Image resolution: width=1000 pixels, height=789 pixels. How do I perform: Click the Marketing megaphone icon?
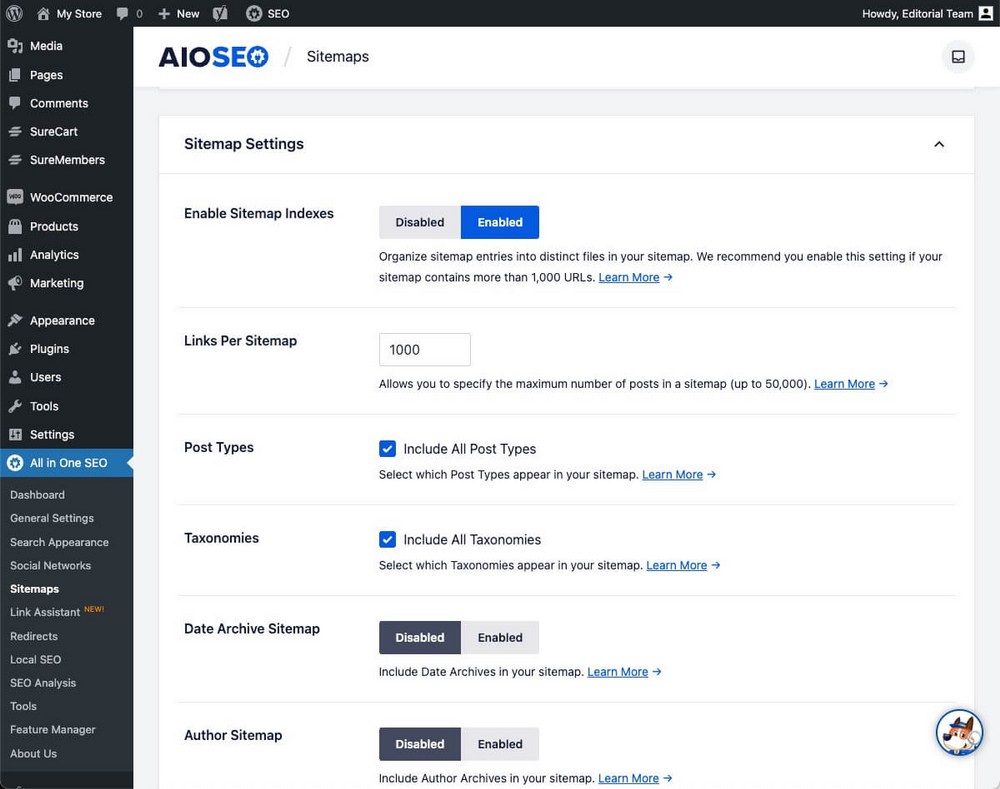pyautogui.click(x=15, y=283)
